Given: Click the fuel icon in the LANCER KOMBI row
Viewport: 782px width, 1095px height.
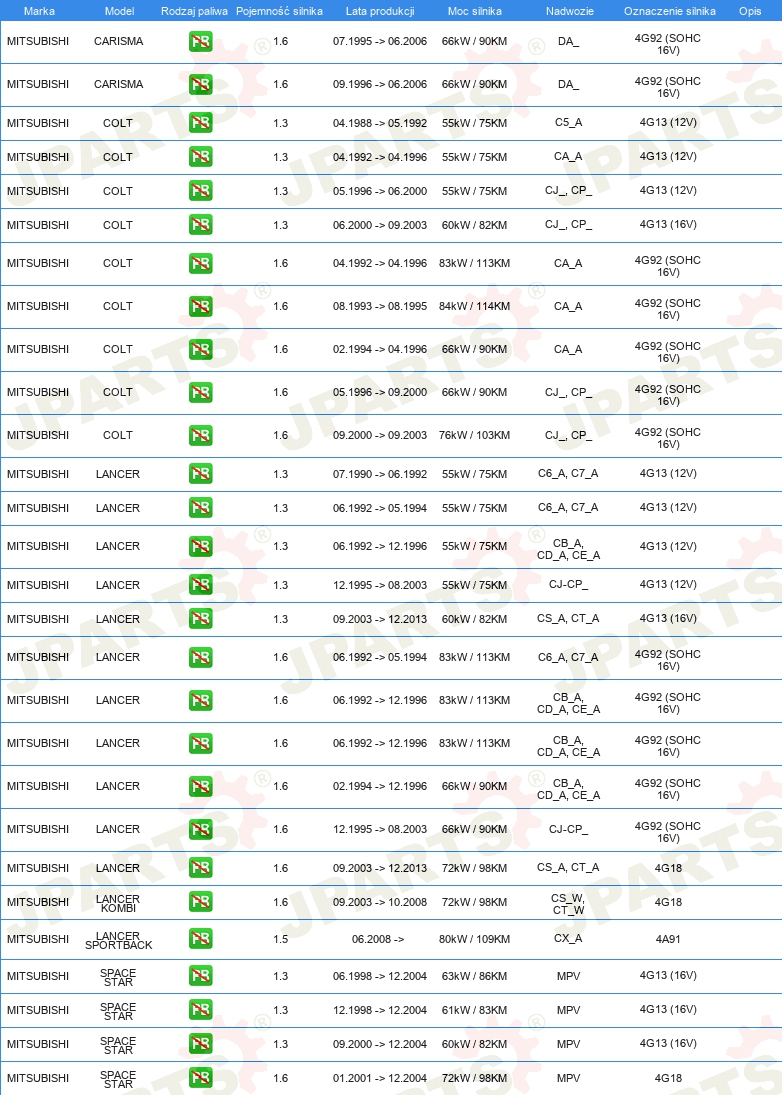Looking at the screenshot, I should [x=200, y=902].
